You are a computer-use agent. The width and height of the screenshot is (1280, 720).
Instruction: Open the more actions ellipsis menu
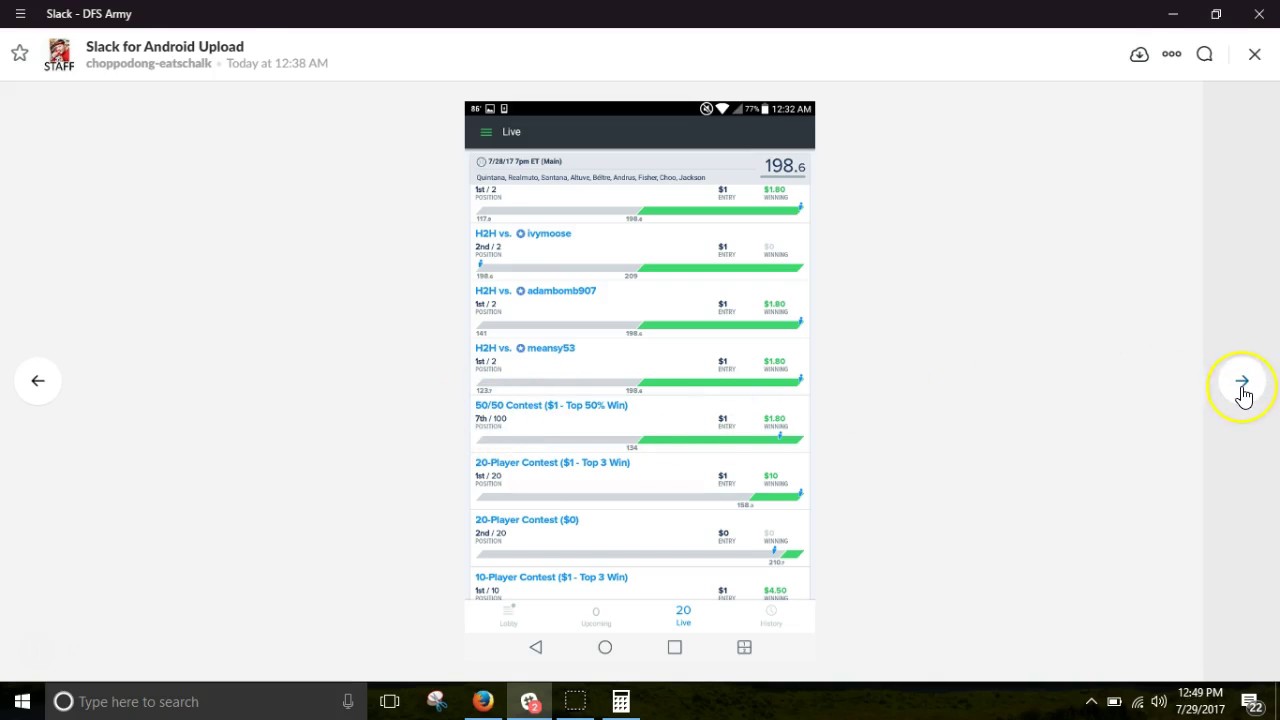coord(1171,54)
